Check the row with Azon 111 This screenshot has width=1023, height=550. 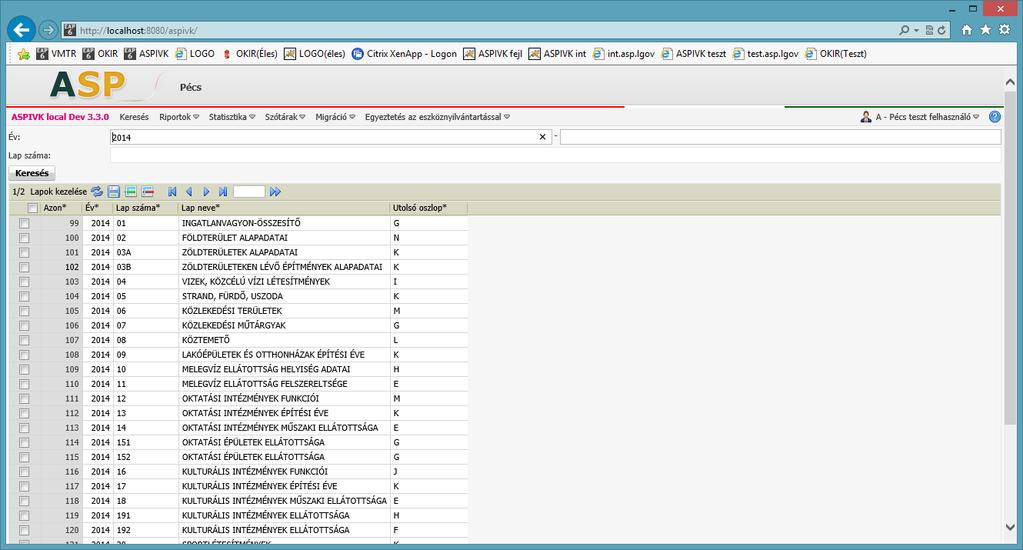click(24, 399)
